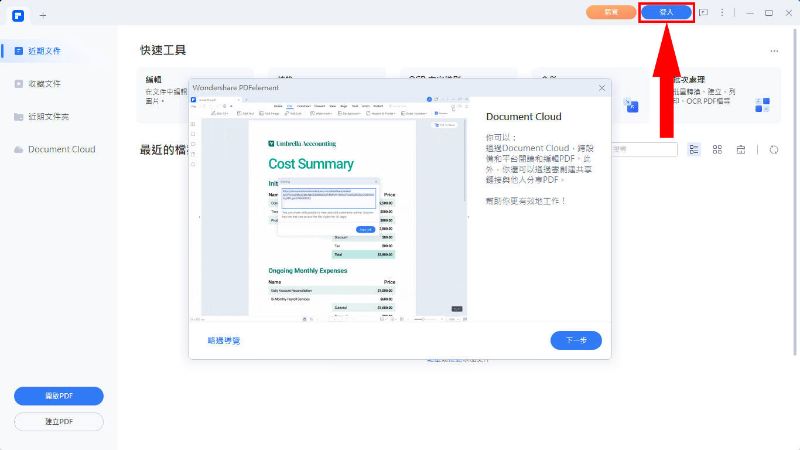The image size is (800, 450).
Task: Open quick tools more options ellipsis
Action: [x=774, y=51]
